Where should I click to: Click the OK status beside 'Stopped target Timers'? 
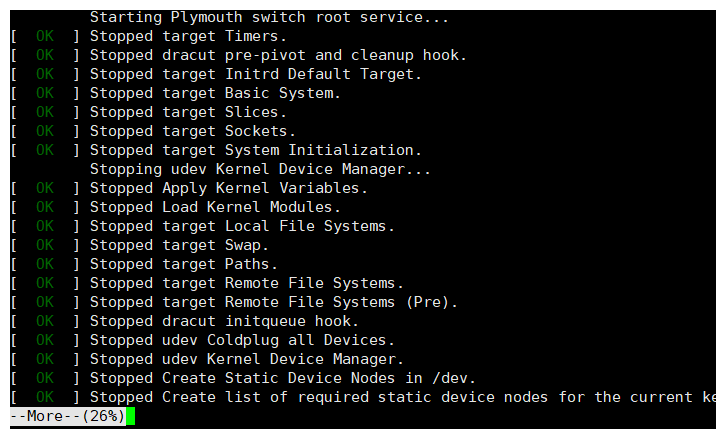pos(45,37)
